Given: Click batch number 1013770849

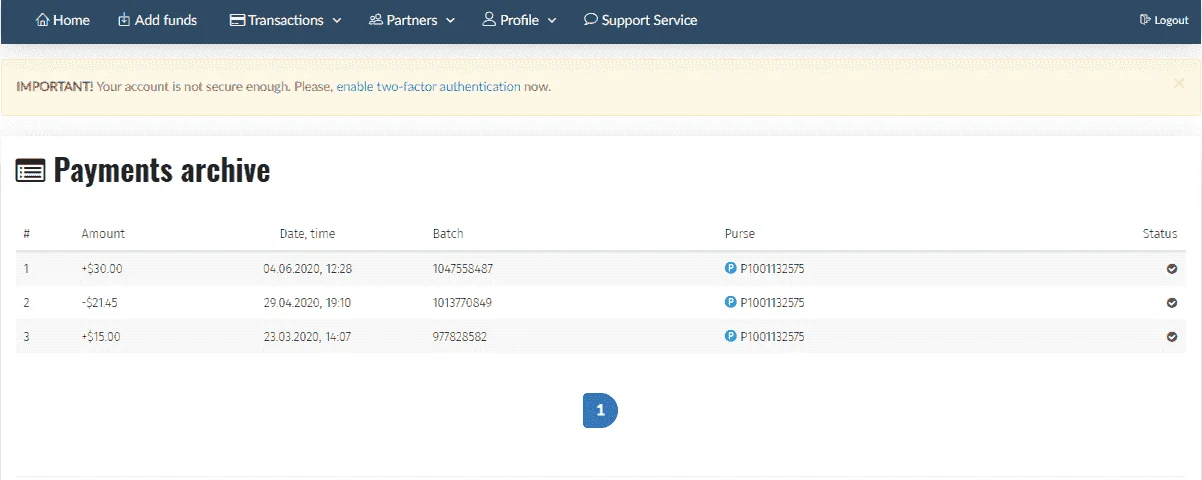Looking at the screenshot, I should [x=462, y=303].
